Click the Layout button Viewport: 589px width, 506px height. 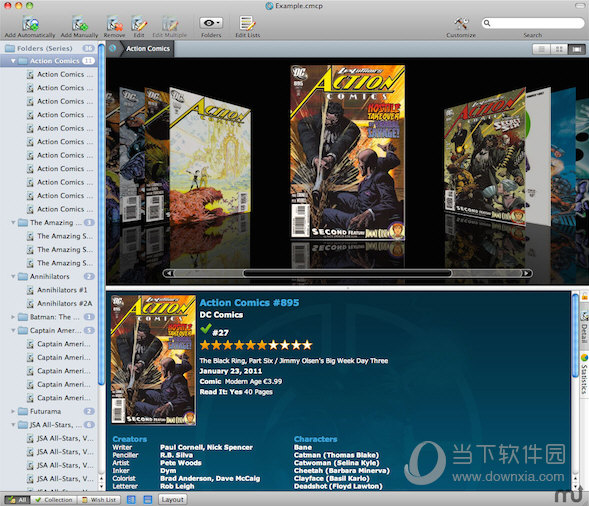click(172, 500)
